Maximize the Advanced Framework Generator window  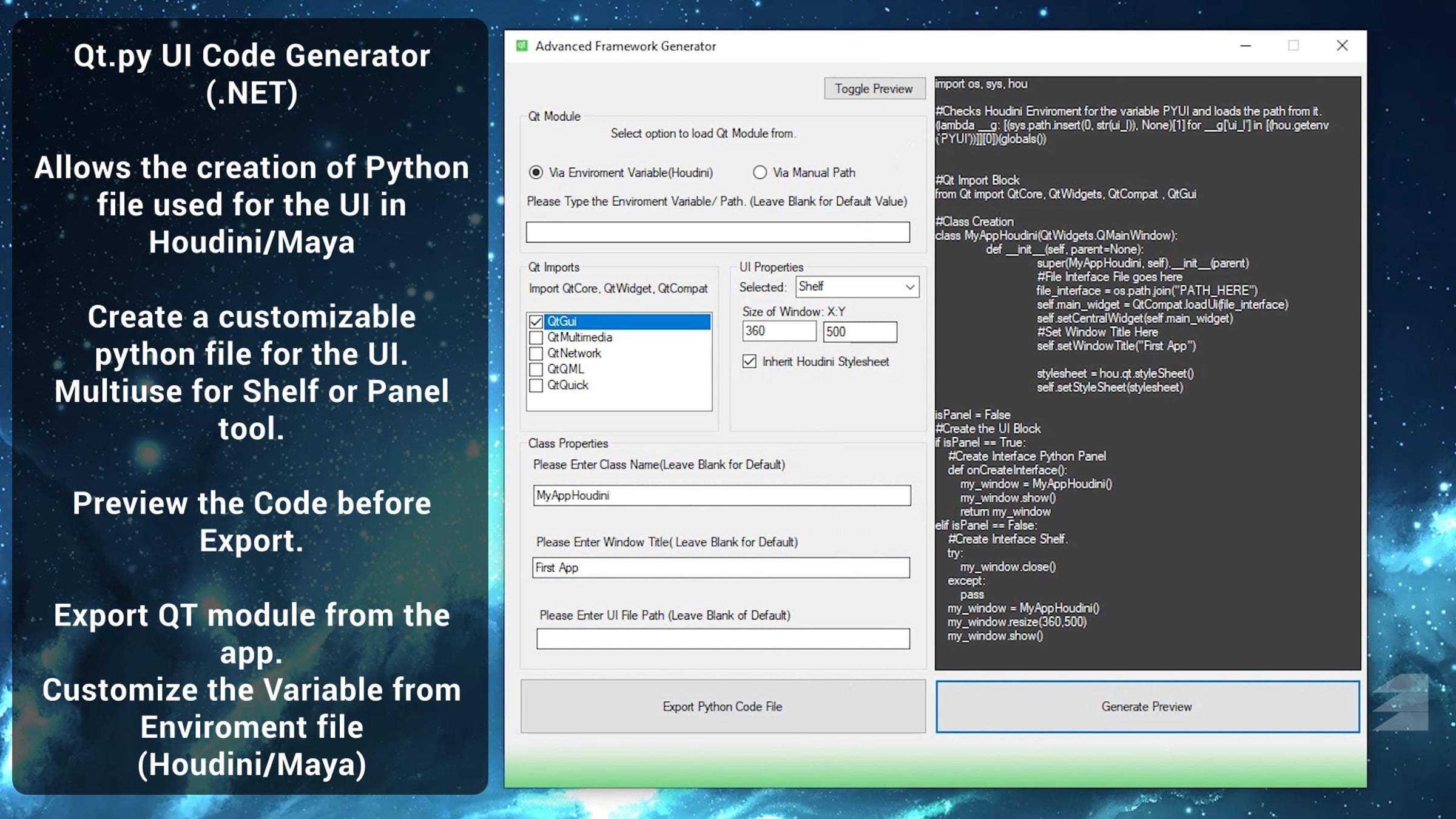(1293, 46)
